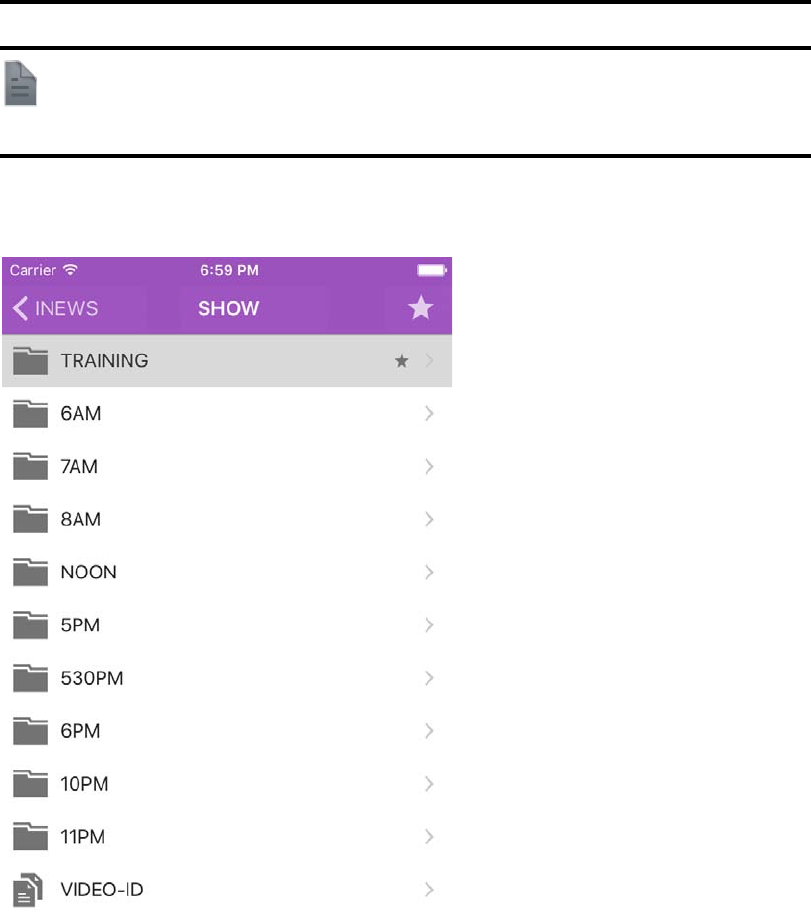The width and height of the screenshot is (811, 917).
Task: Select the 6PM label
Action: (x=81, y=730)
